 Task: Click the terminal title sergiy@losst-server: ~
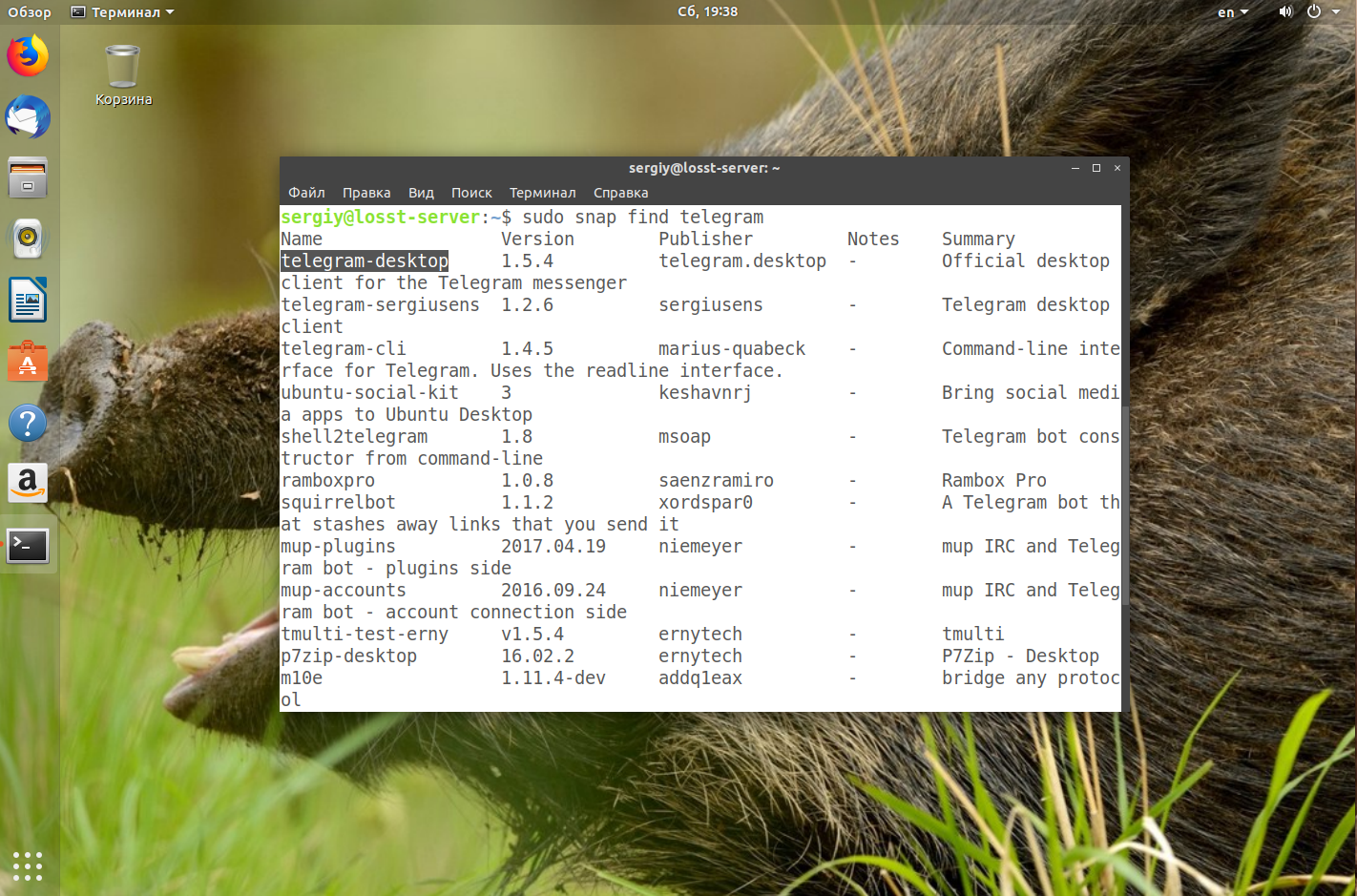coord(704,168)
